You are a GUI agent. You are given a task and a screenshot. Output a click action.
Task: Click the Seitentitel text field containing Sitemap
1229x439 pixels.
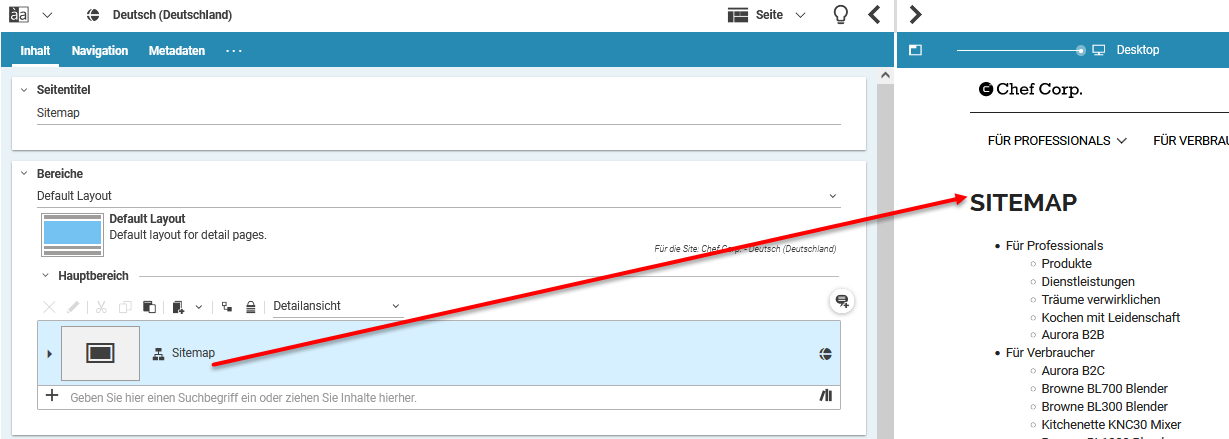pos(438,113)
